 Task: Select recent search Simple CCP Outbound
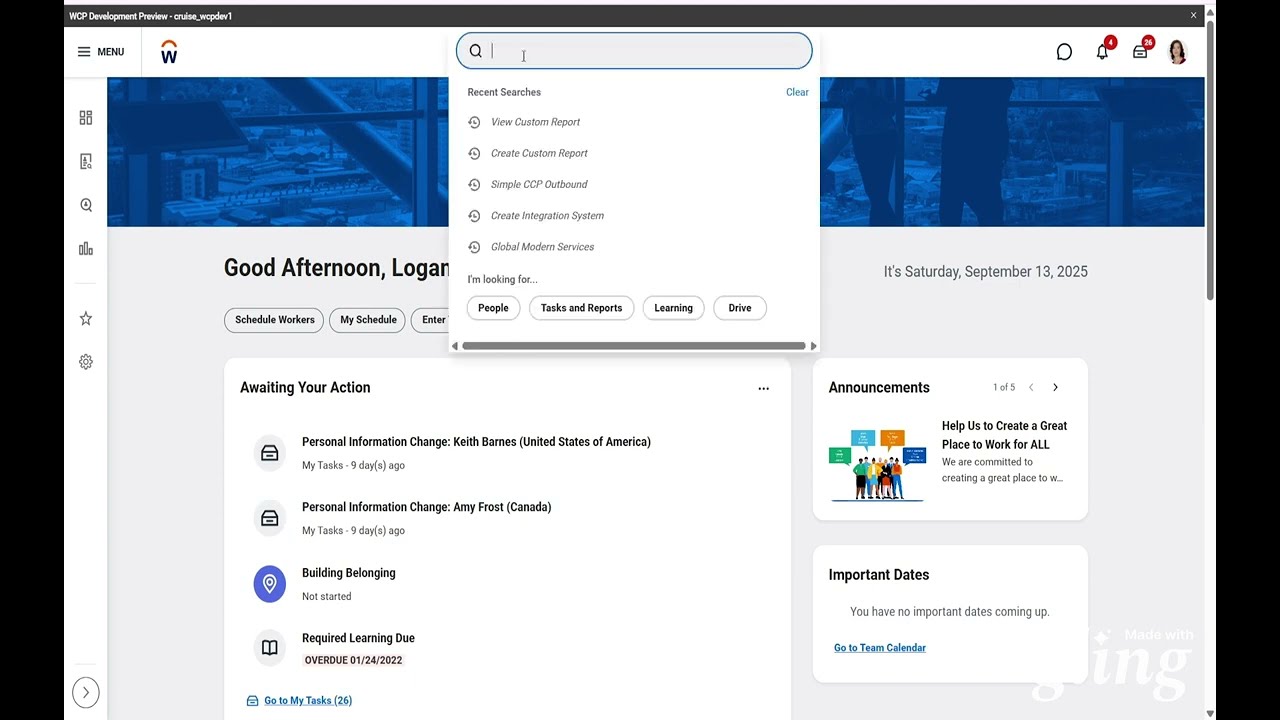pyautogui.click(x=539, y=184)
